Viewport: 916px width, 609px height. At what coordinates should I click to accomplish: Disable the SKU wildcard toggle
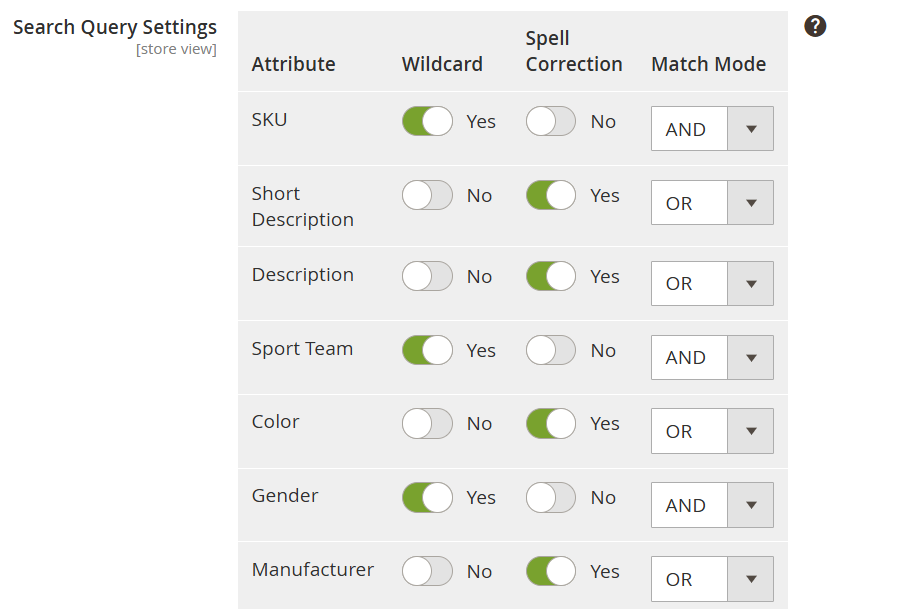[427, 122]
